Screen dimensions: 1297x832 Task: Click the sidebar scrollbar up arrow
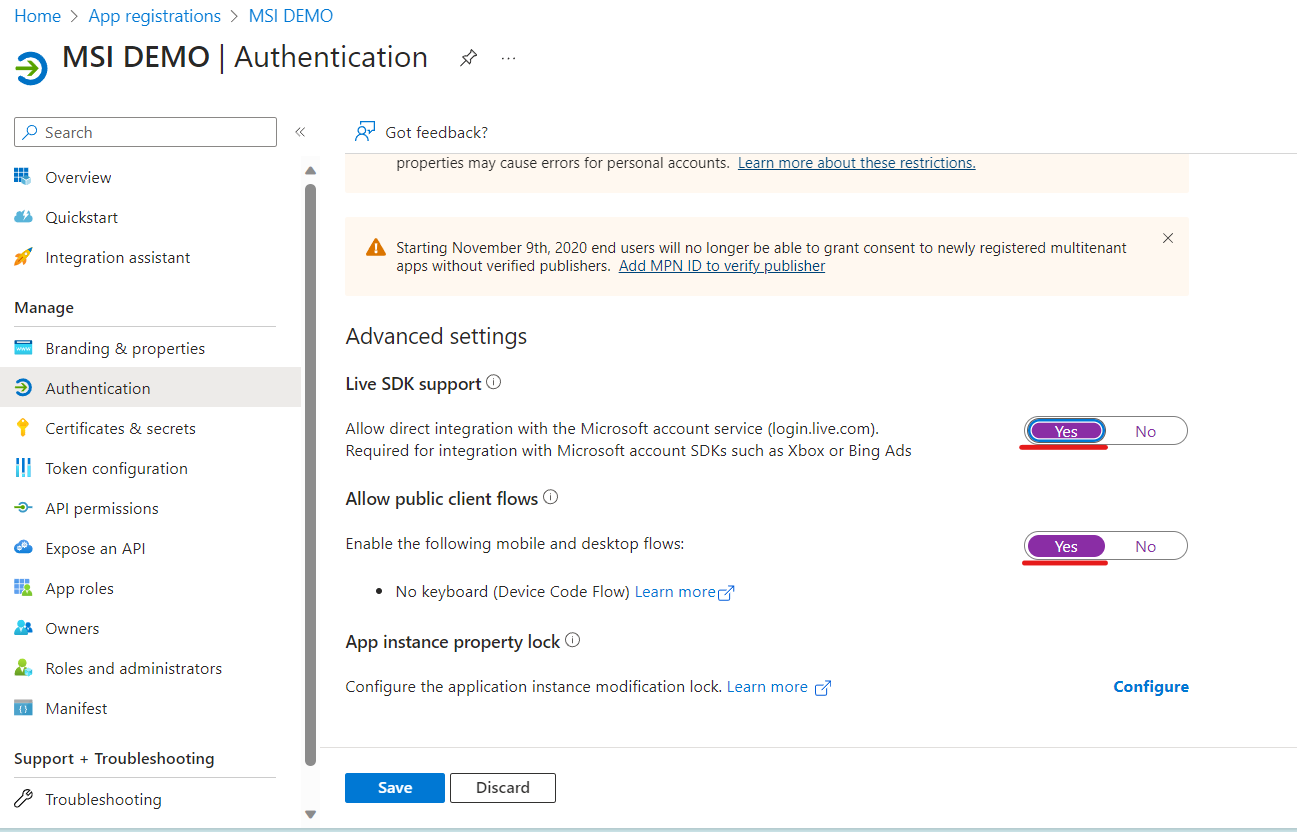pos(310,170)
